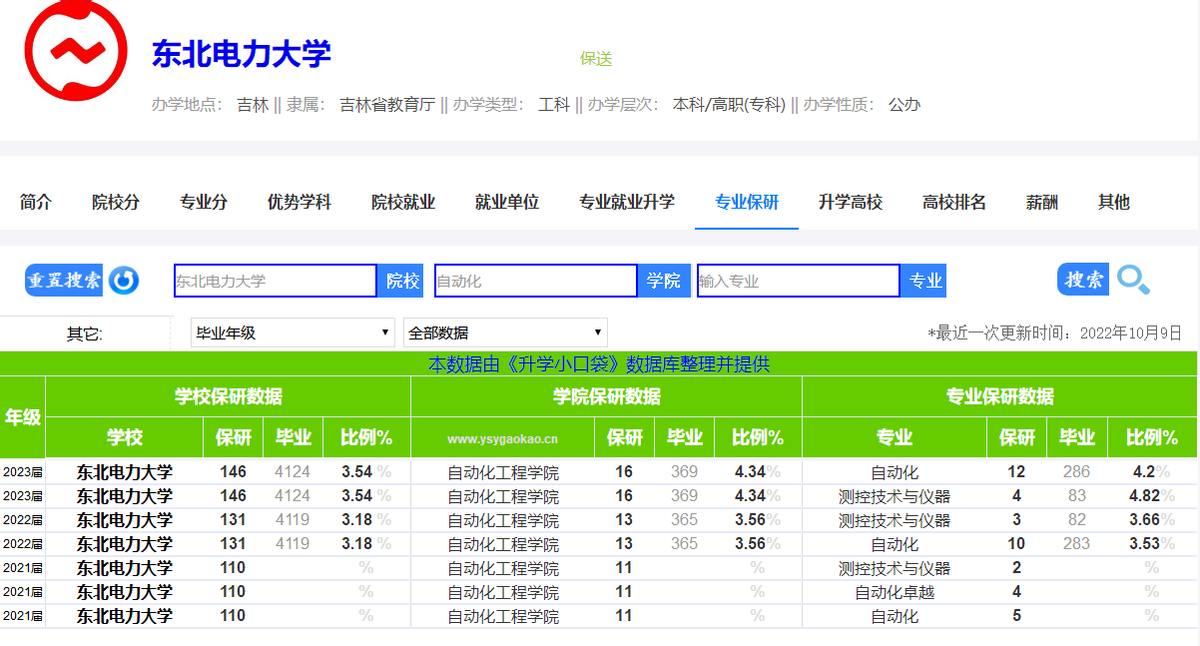Image resolution: width=1200 pixels, height=646 pixels.
Task: Click the 283 graduates value
Action: [x=1076, y=544]
